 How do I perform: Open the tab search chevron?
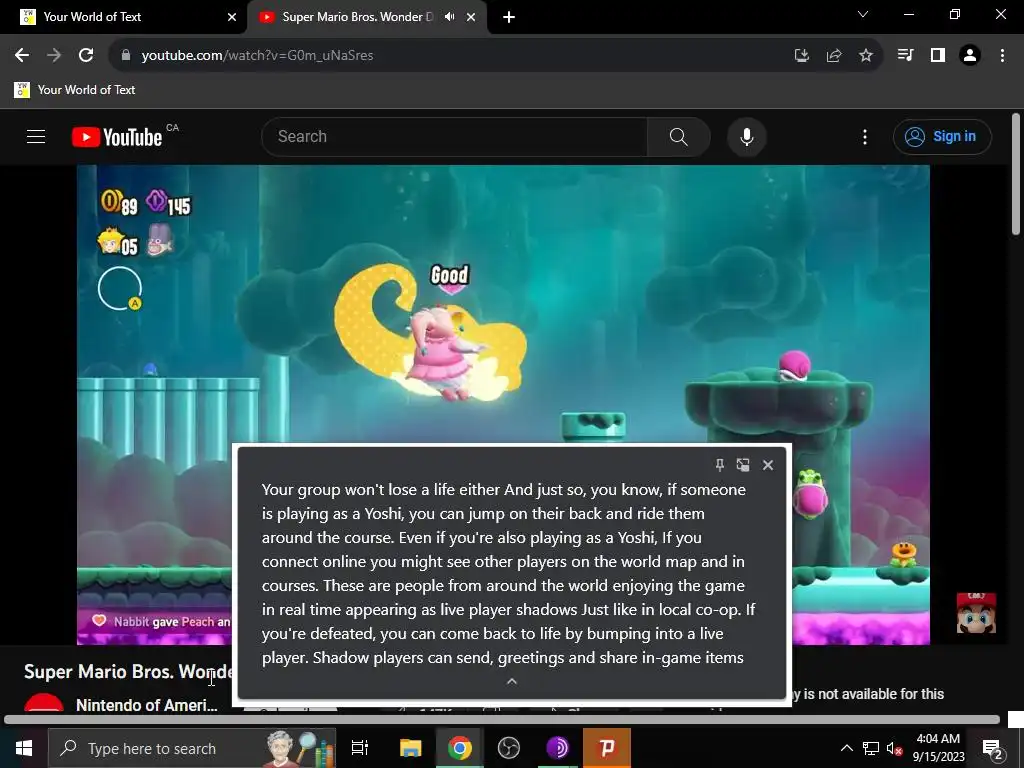click(863, 14)
